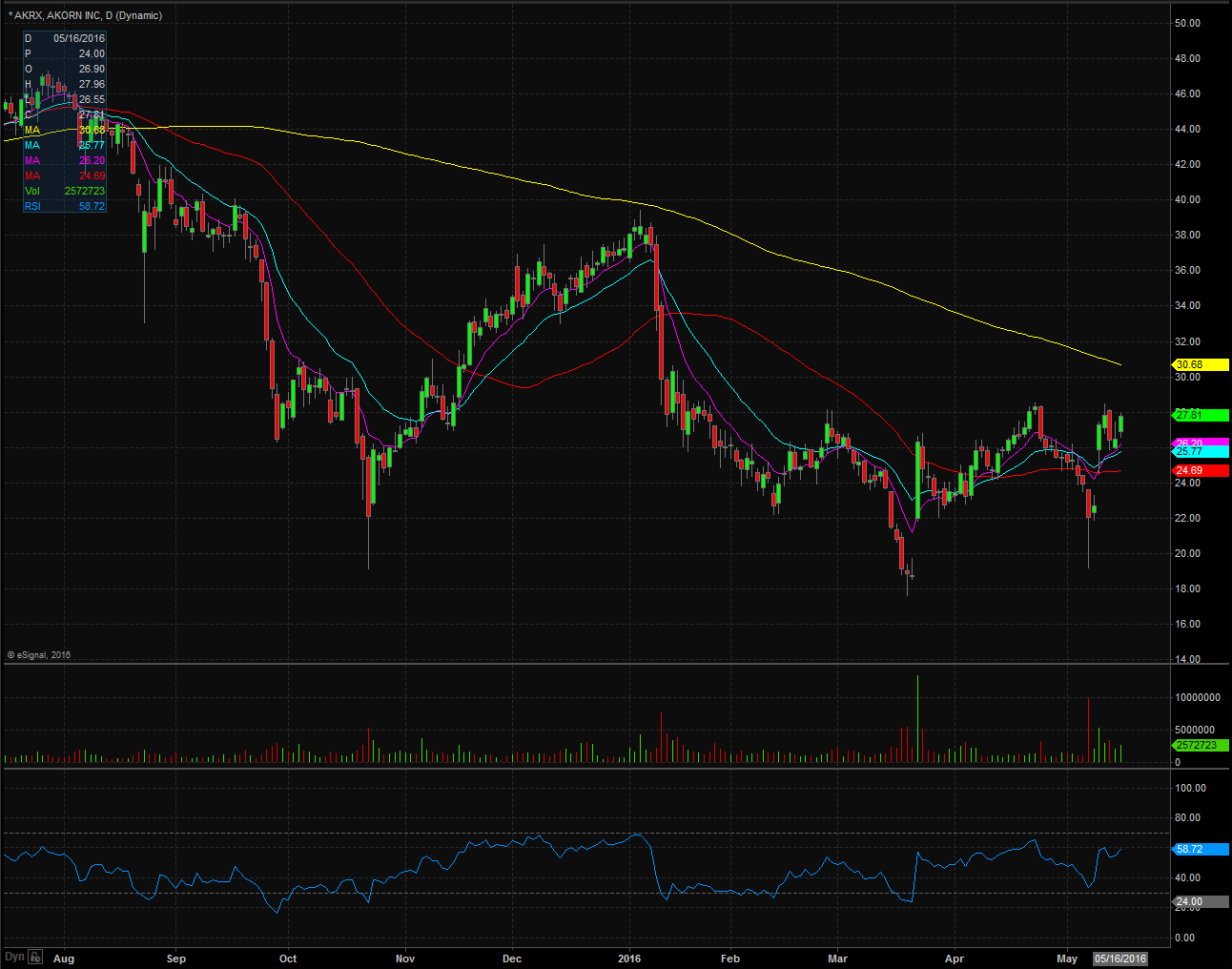Screen dimensions: 1232x969
Task: Click the tallest green volume bar in March
Action: [x=917, y=719]
